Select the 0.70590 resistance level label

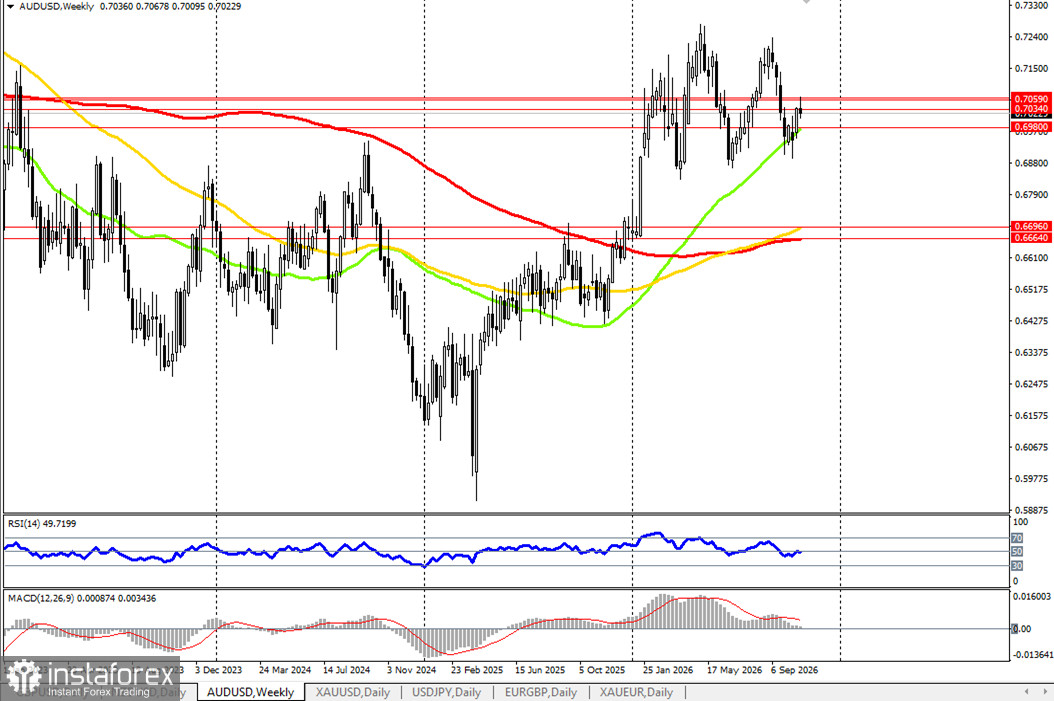point(1031,99)
